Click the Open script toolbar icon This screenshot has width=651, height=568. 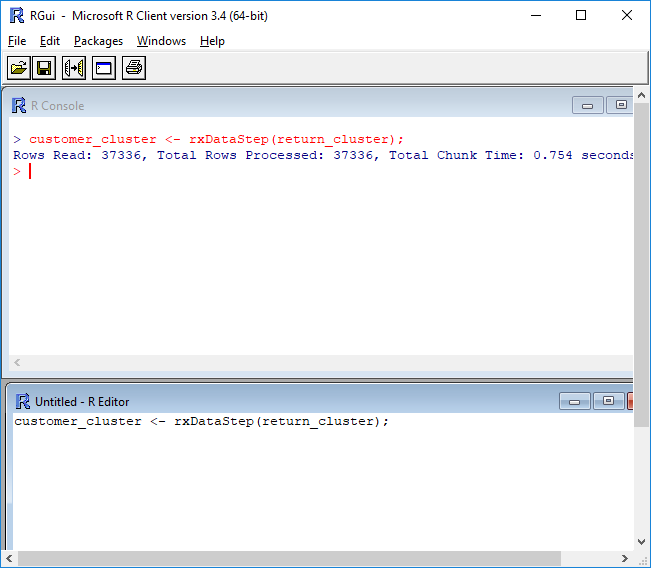19,68
